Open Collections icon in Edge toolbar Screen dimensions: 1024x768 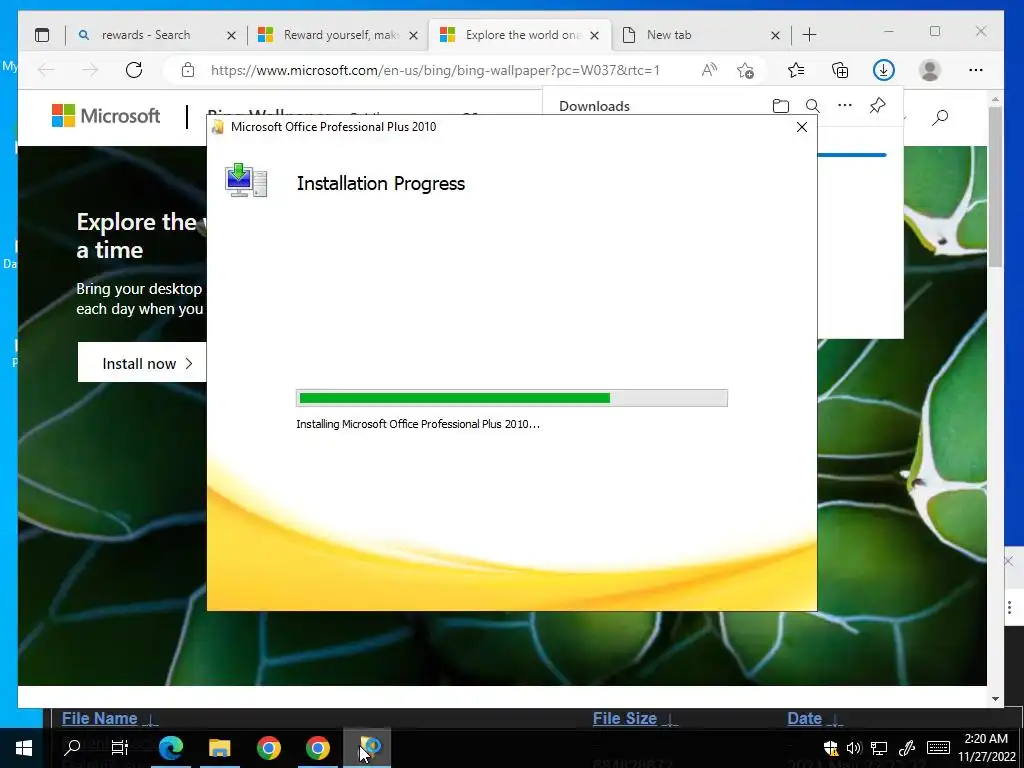840,70
